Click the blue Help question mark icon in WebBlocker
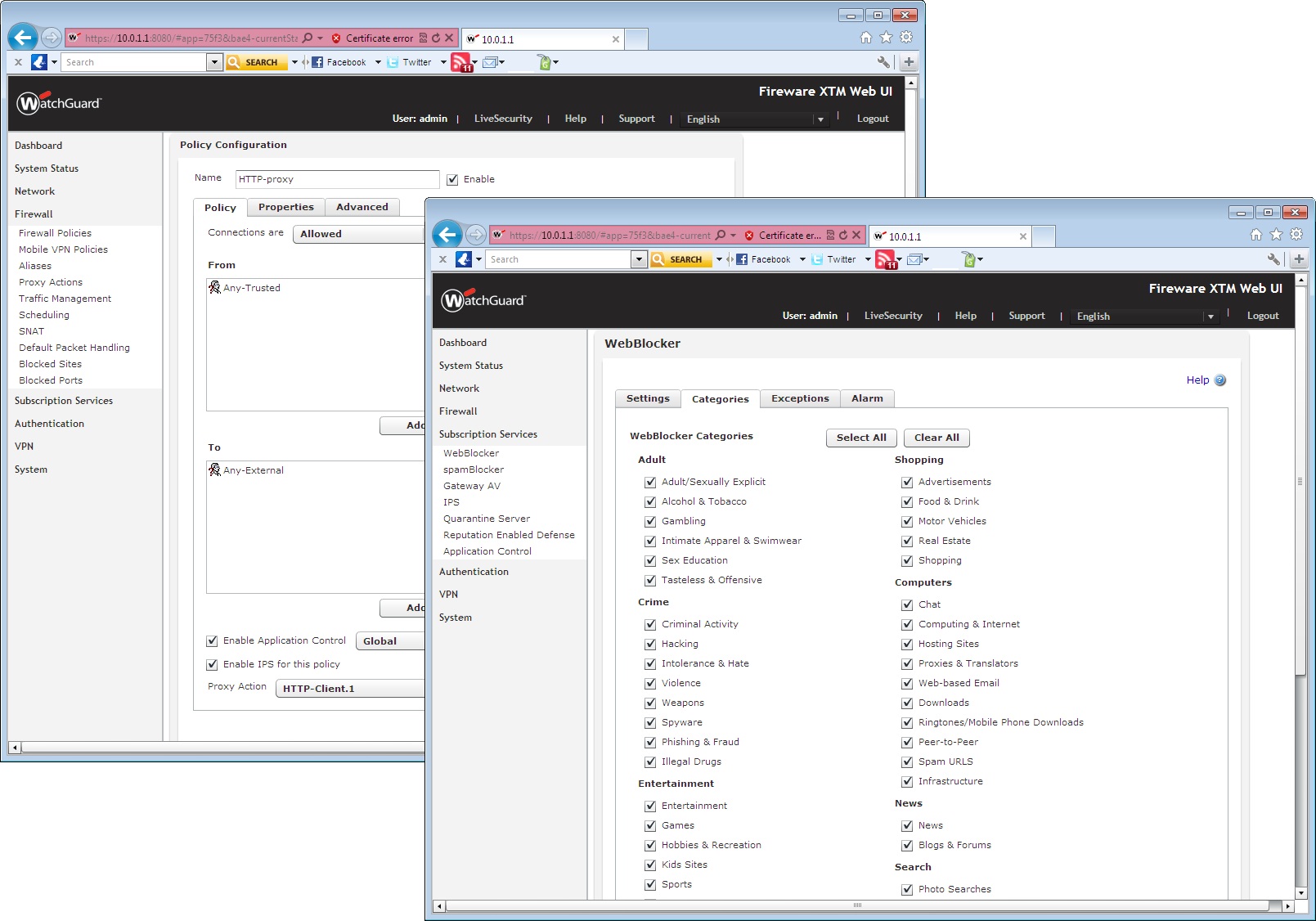This screenshot has width=1316, height=921. pyautogui.click(x=1220, y=380)
